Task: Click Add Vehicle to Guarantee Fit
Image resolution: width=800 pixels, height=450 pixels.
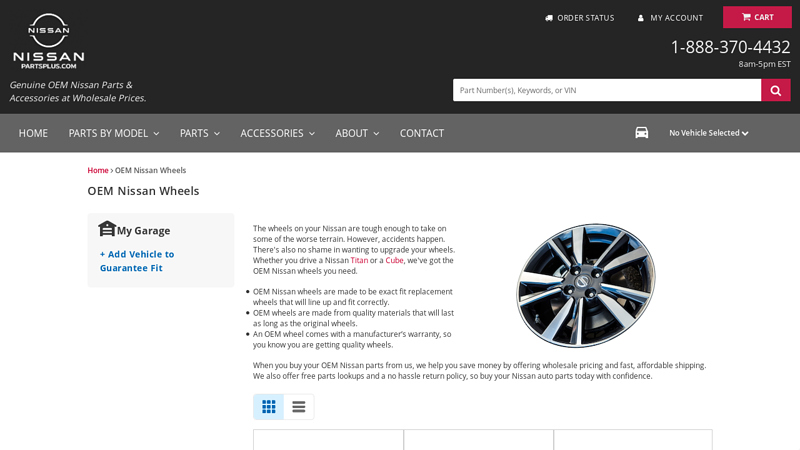Action: [x=137, y=261]
